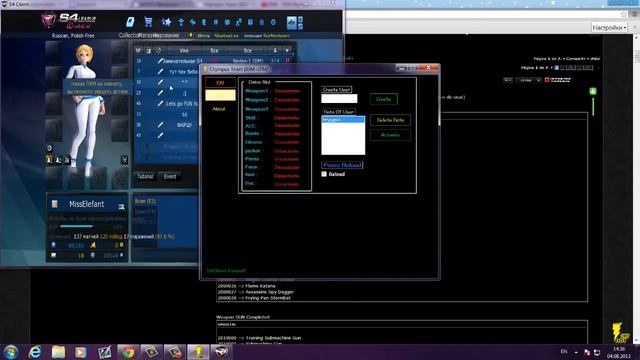
Task: Toggle the Reload checkbox
Action: click(324, 174)
